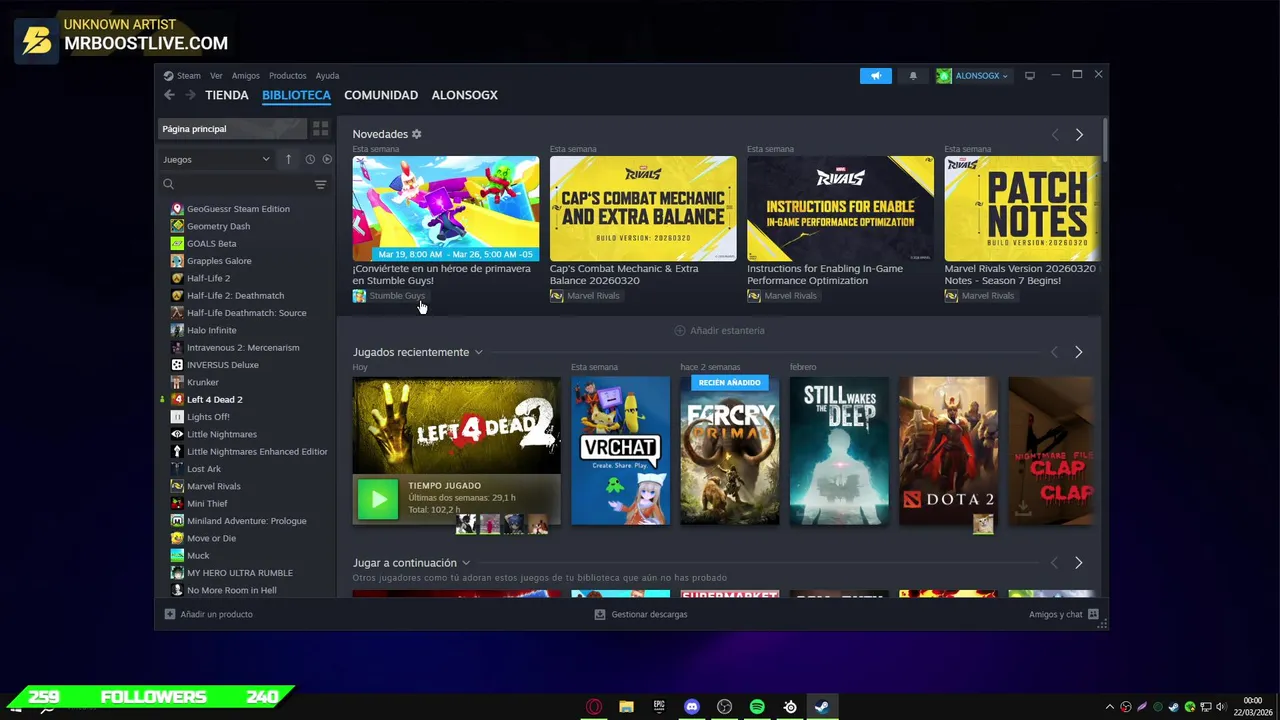The height and width of the screenshot is (720, 1280).
Task: Open Novedades settings gear icon
Action: coord(417,134)
